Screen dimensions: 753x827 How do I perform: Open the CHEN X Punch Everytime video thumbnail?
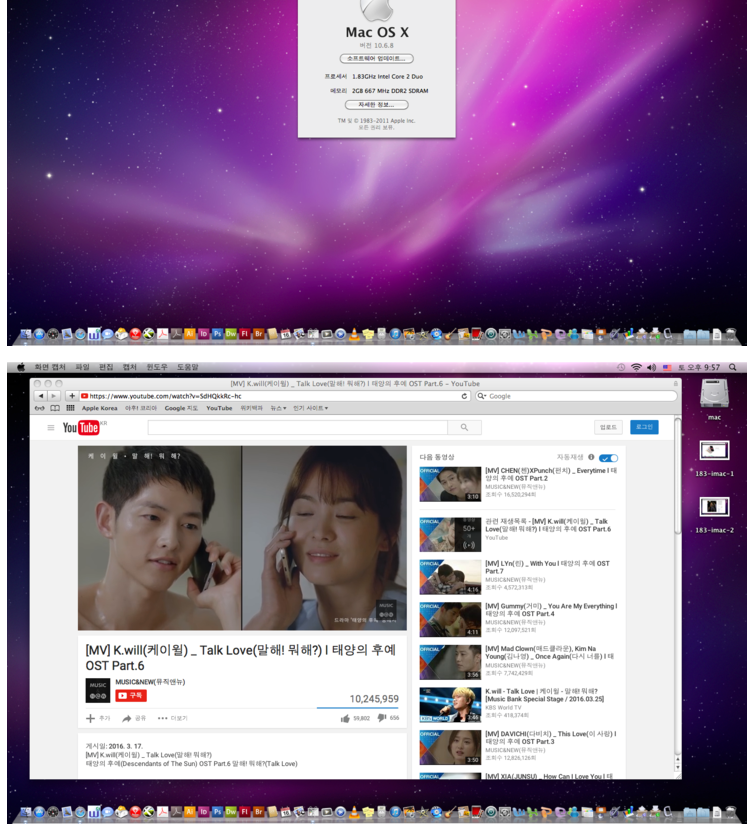click(x=450, y=484)
